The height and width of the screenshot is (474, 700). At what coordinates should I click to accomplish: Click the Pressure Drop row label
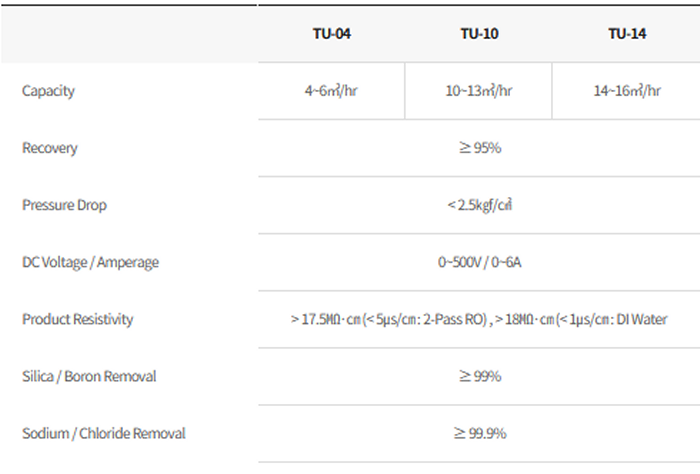64,205
